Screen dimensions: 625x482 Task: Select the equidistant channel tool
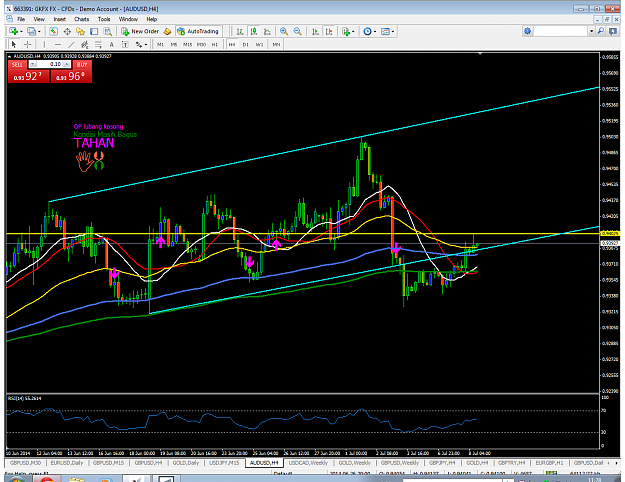85,44
